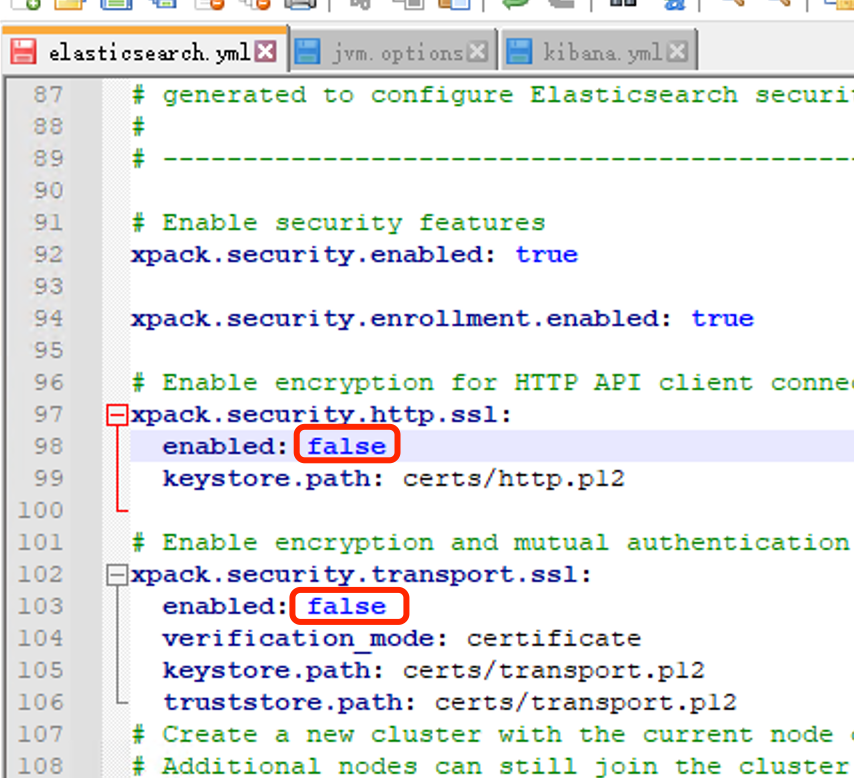Viewport: 854px width, 778px height.
Task: Click line number 87 in the margin
Action: point(48,95)
